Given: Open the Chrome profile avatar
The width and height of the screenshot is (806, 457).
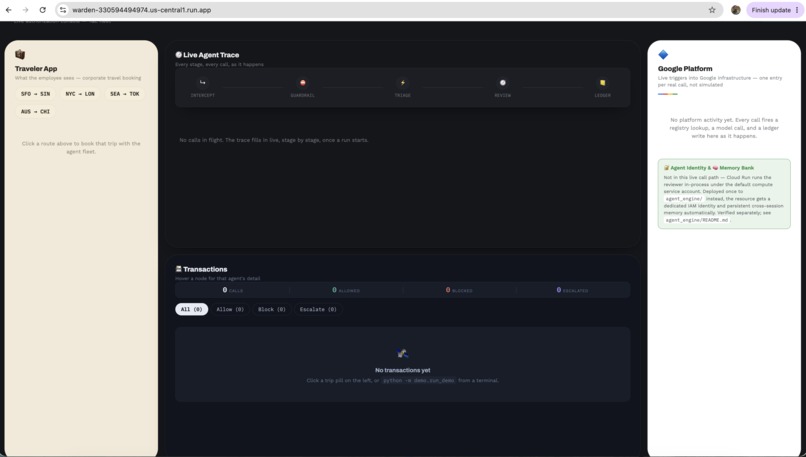Looking at the screenshot, I should (736, 10).
